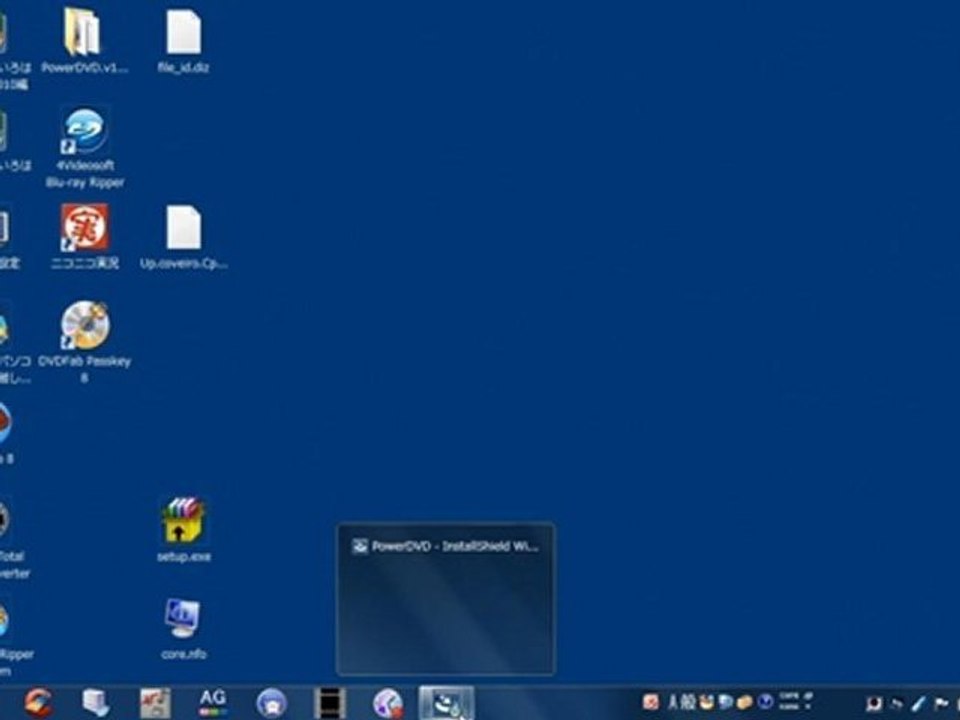960x720 pixels.
Task: Select the setup.exe installer icon
Action: [183, 530]
